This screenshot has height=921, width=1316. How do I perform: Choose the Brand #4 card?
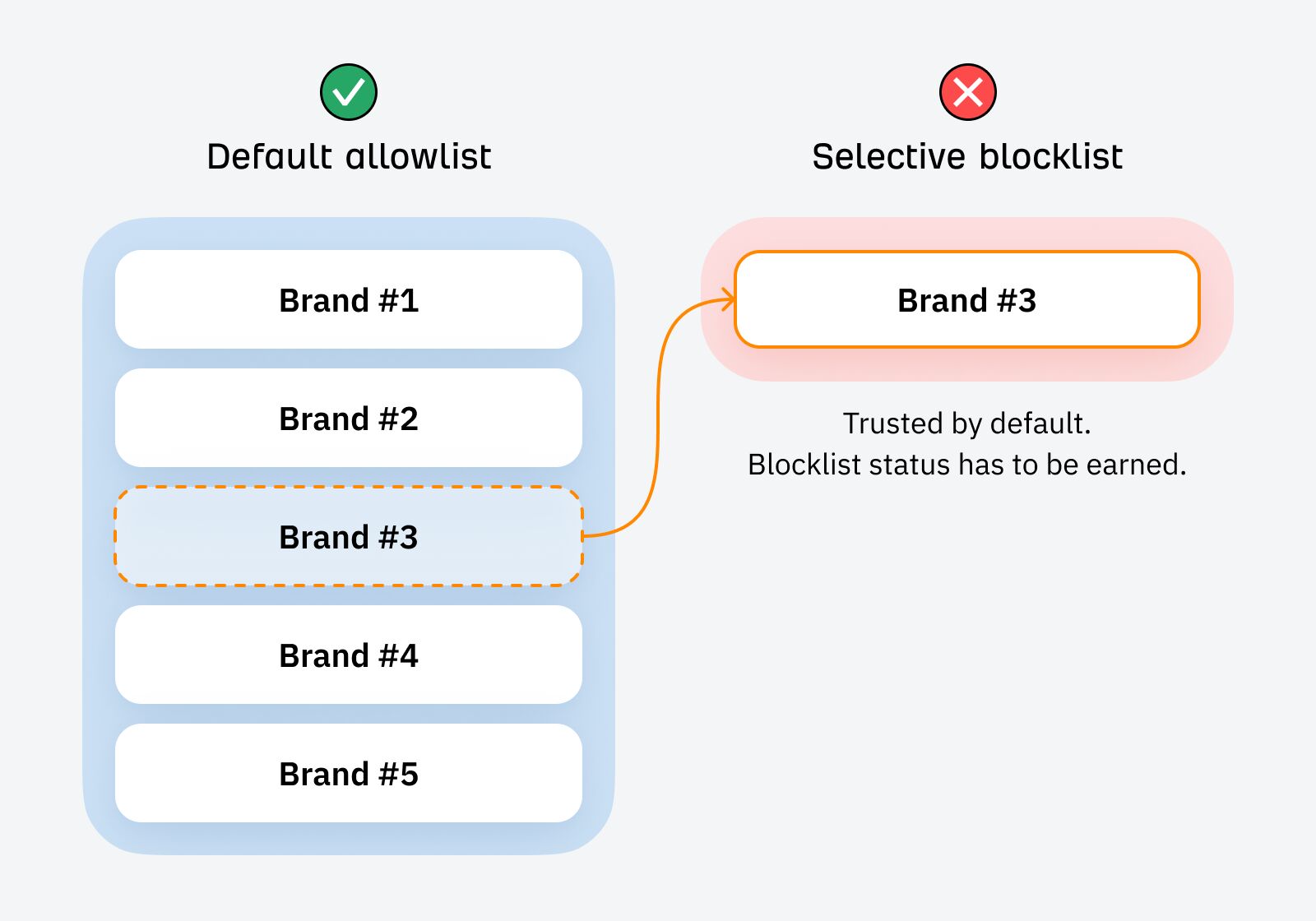pyautogui.click(x=349, y=655)
